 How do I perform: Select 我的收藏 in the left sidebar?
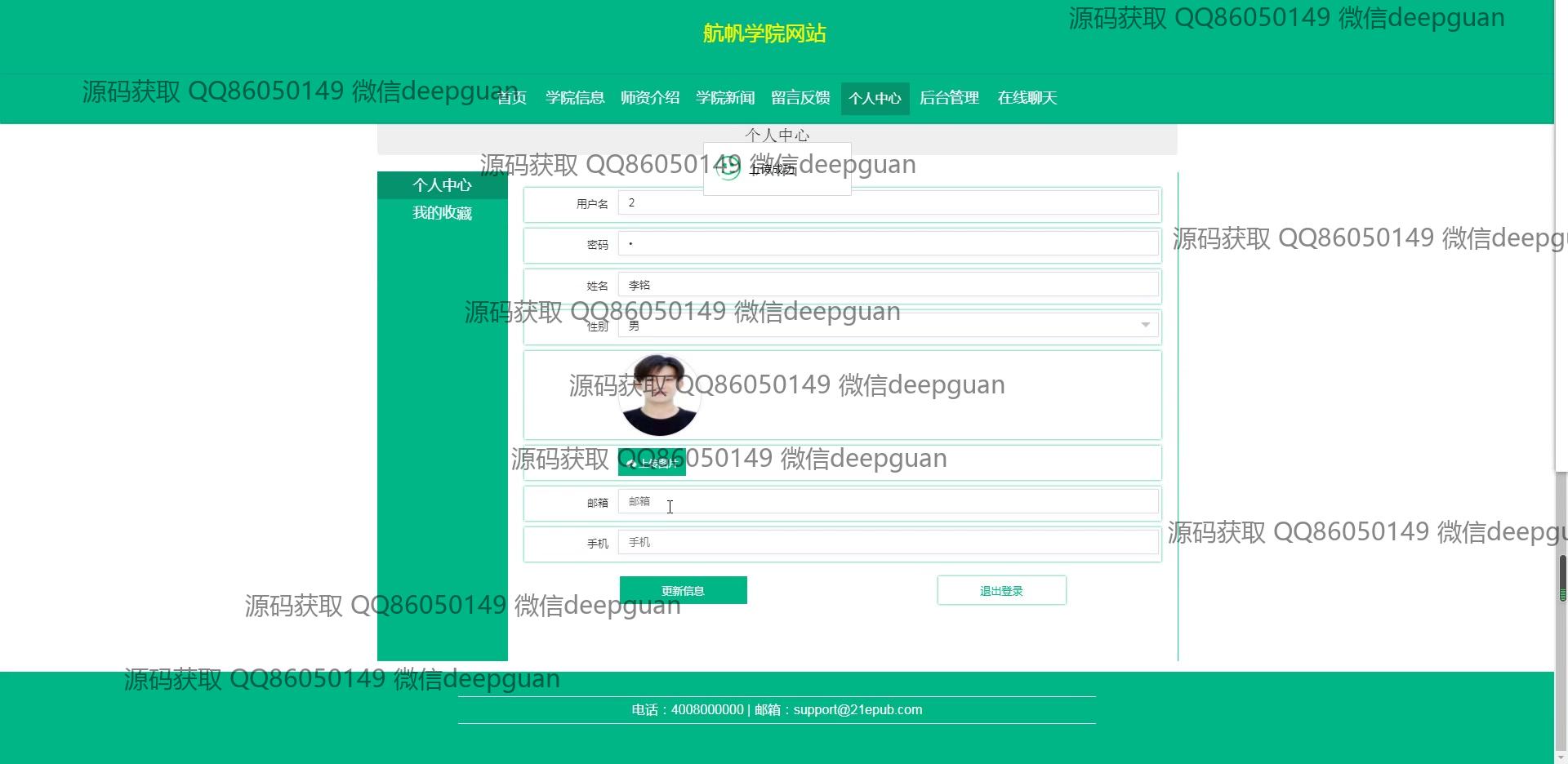point(442,213)
